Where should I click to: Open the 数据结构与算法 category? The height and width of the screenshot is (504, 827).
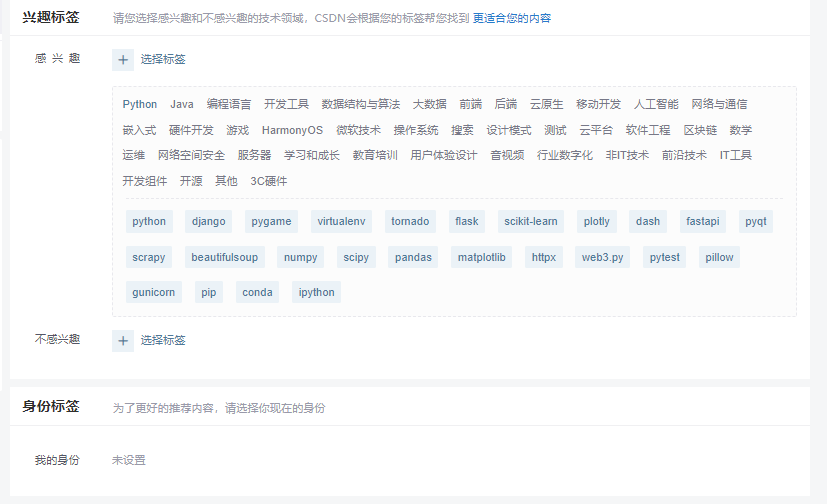point(361,104)
